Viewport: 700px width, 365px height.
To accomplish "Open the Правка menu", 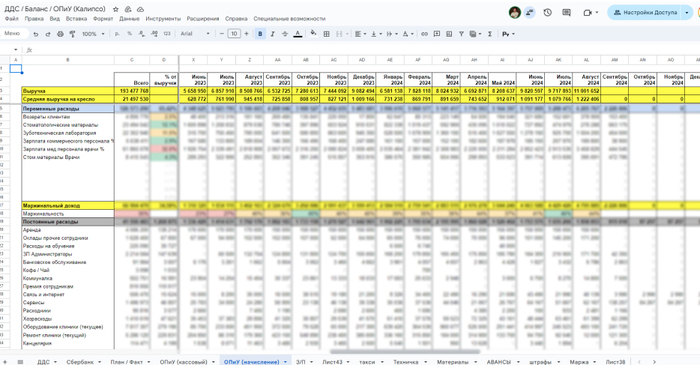I will (x=34, y=19).
